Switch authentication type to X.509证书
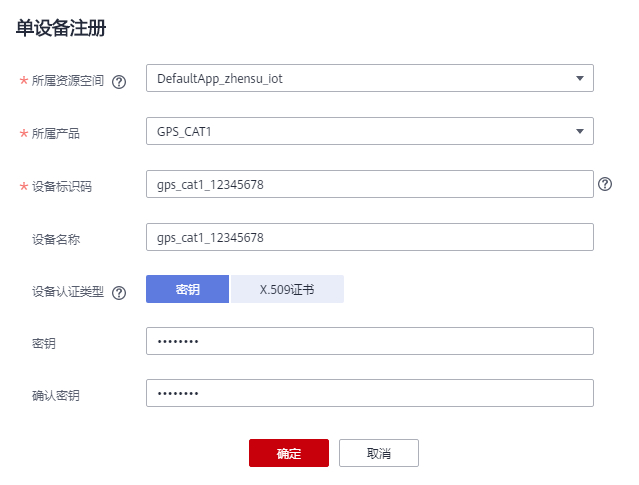This screenshot has width=639, height=485. [287, 289]
